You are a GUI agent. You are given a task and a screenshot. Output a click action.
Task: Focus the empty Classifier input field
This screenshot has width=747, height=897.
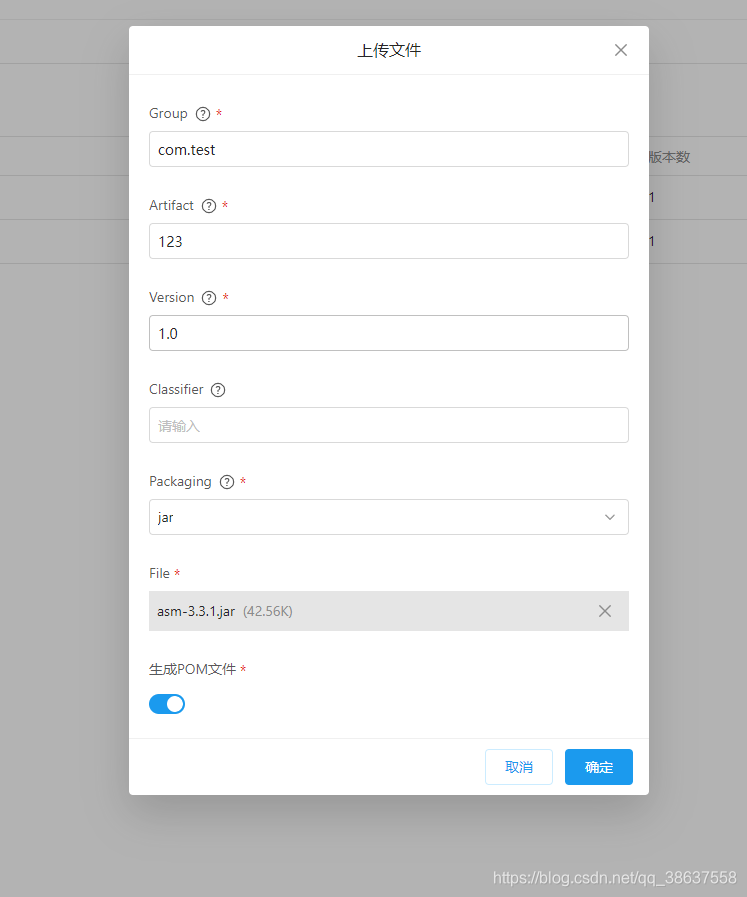click(389, 425)
